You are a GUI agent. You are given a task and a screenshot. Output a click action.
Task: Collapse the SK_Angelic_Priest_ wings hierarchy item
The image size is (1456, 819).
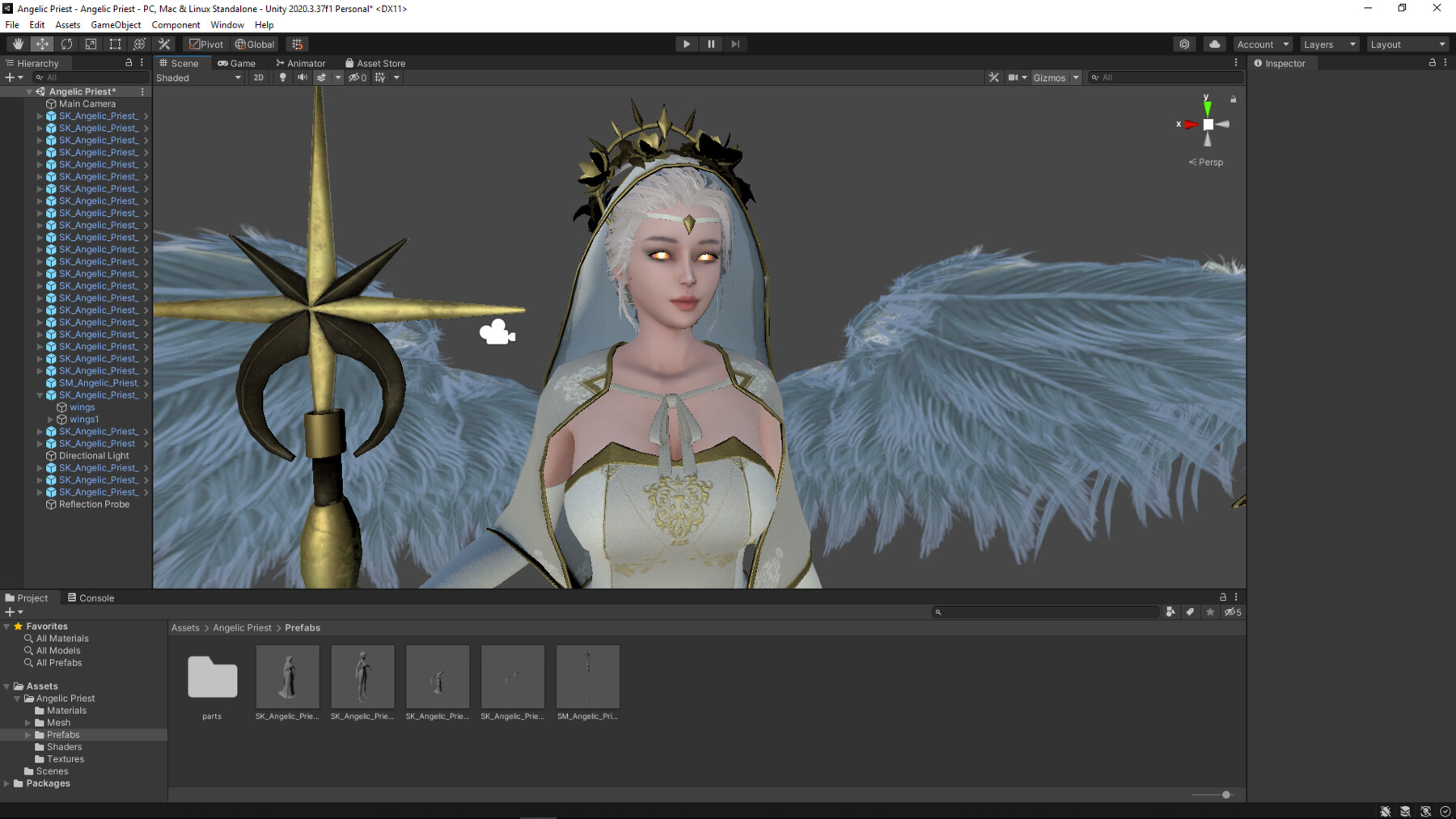click(40, 395)
